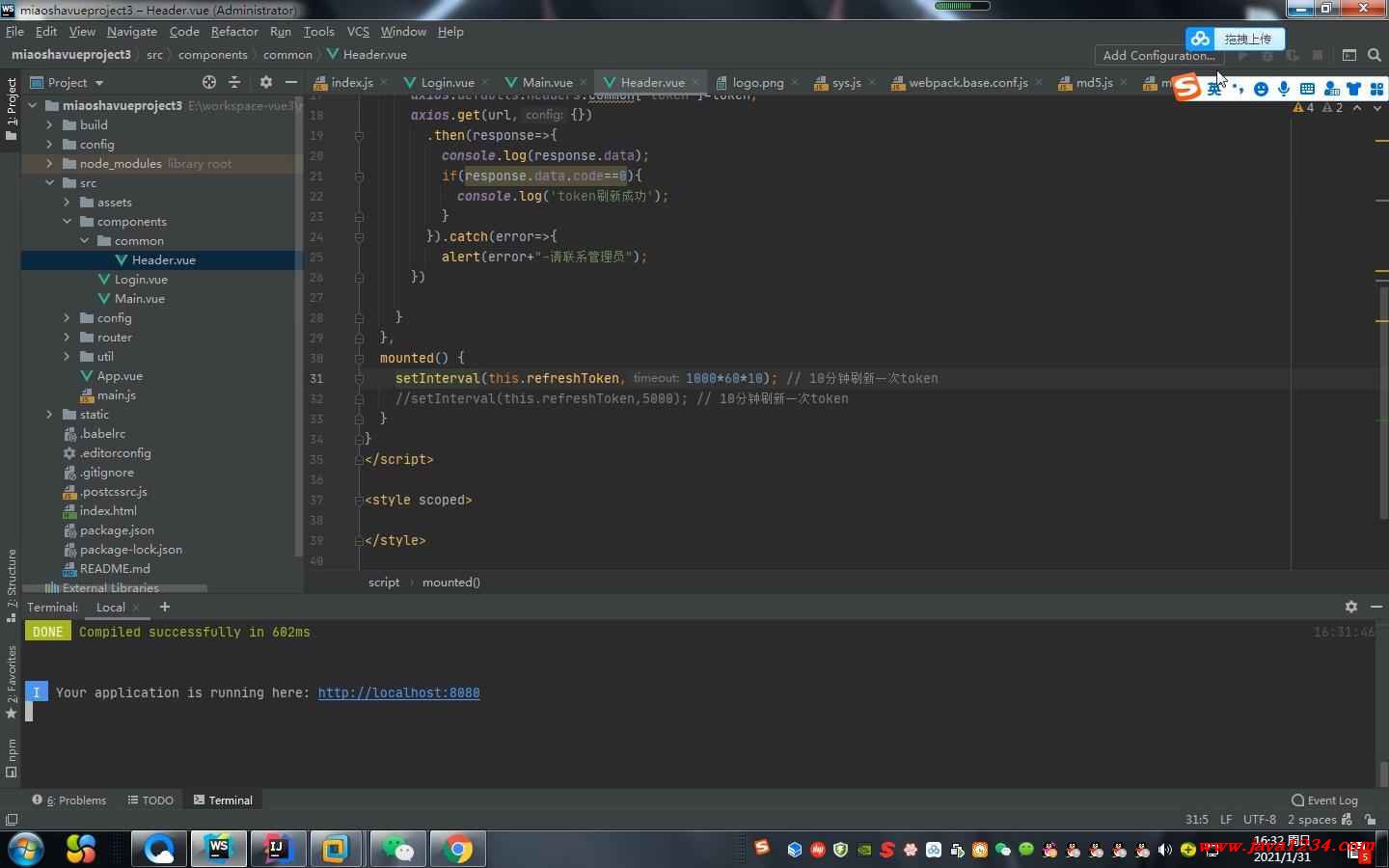1389x868 pixels.
Task: Close the md5.js editor tab
Action: tap(1123, 82)
